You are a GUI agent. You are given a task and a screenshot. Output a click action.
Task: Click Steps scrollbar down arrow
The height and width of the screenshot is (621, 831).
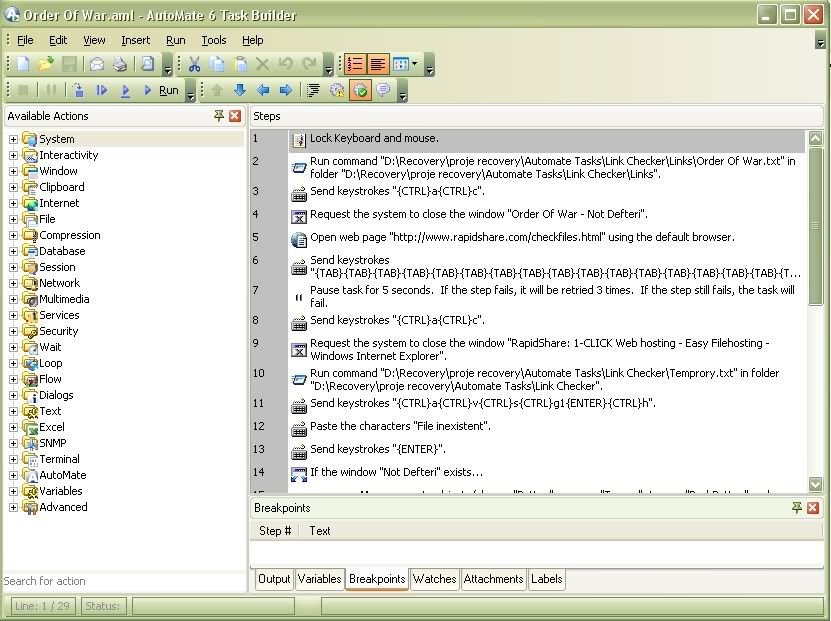click(x=815, y=484)
